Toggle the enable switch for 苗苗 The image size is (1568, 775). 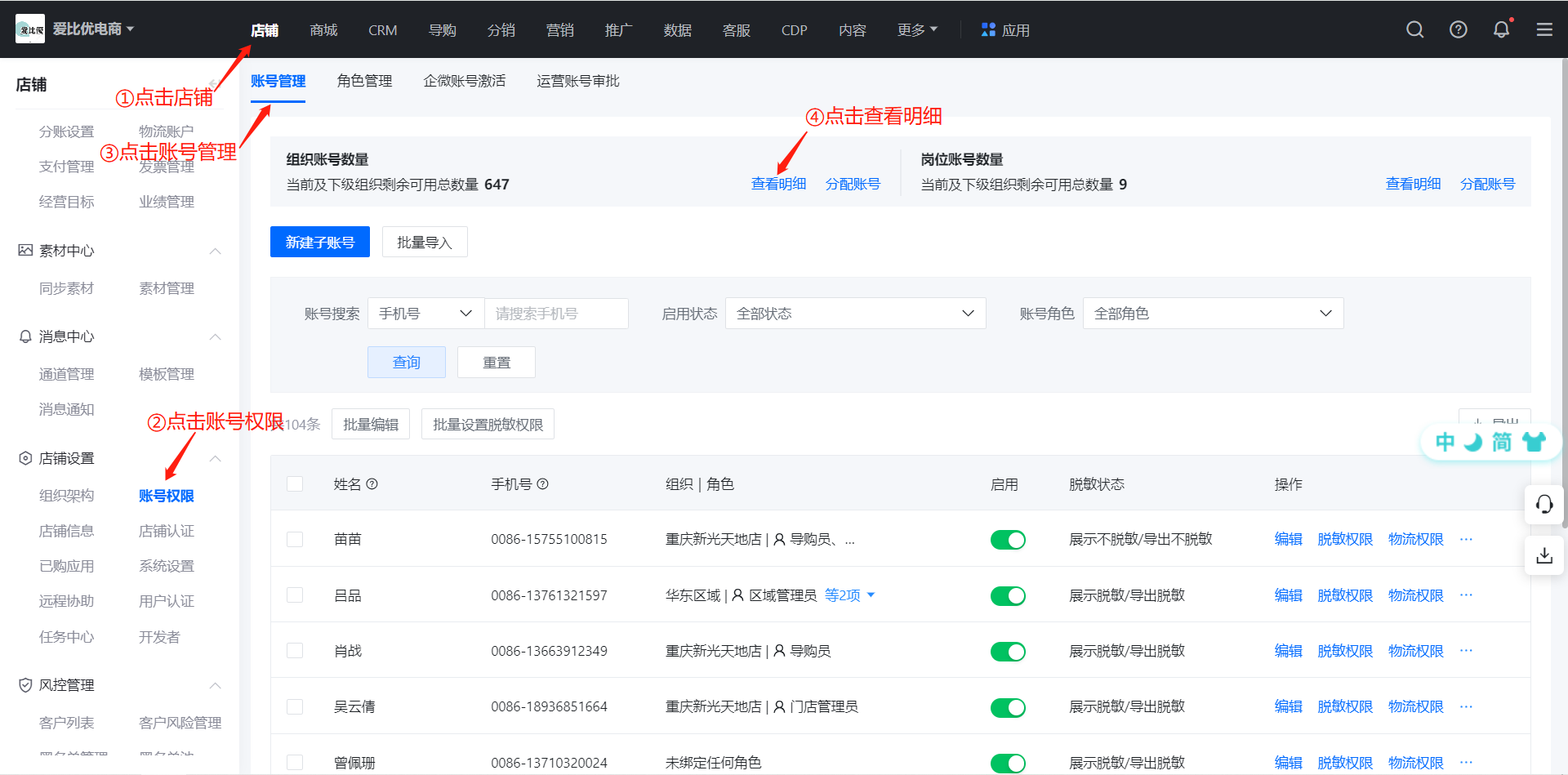pos(1008,540)
